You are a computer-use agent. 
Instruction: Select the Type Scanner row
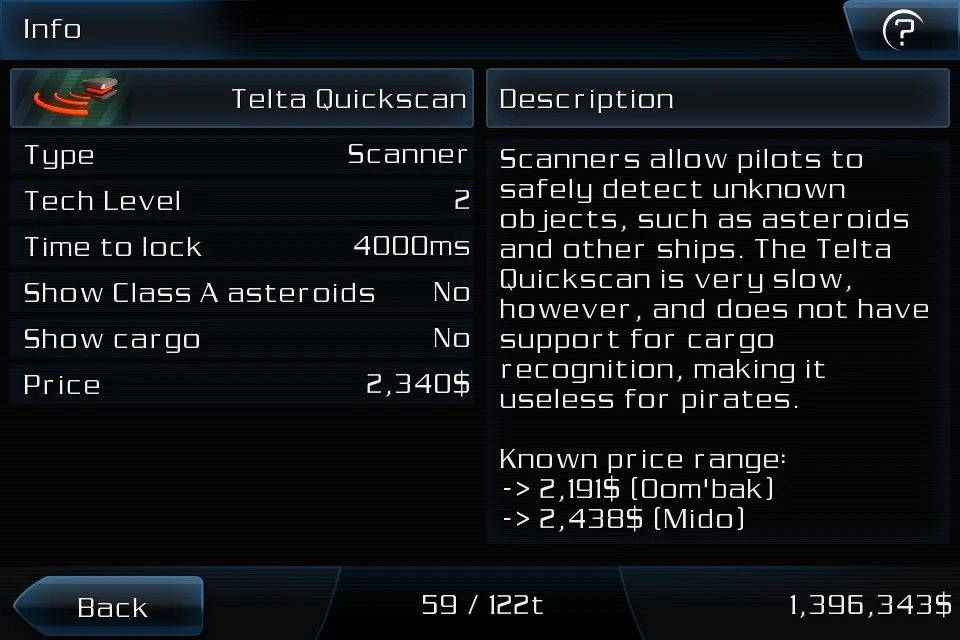(x=242, y=155)
